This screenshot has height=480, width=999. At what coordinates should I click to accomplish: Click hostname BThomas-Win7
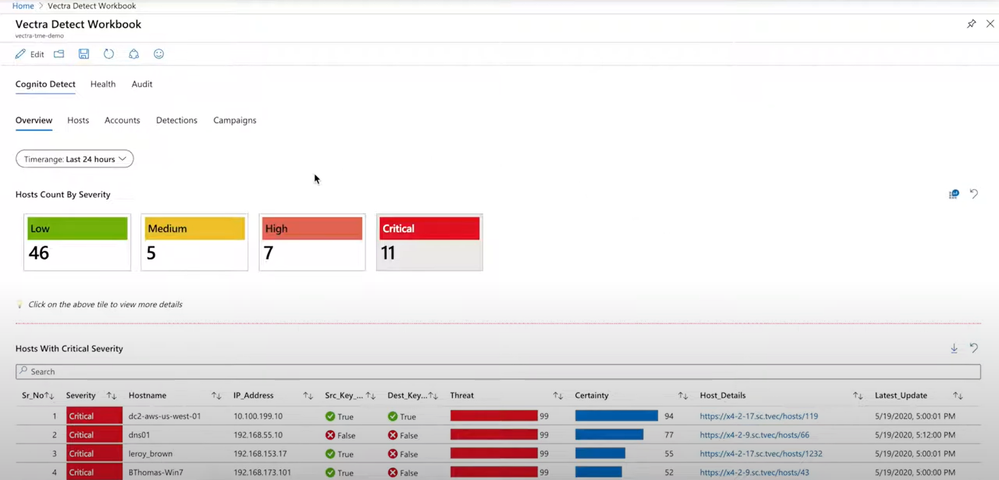pyautogui.click(x=155, y=472)
